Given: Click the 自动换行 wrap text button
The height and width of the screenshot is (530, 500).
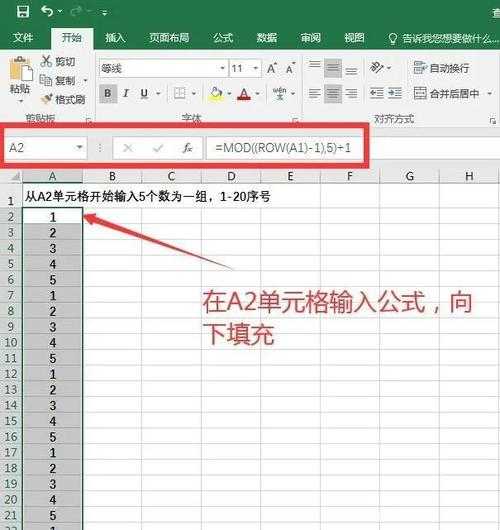Looking at the screenshot, I should 442,68.
